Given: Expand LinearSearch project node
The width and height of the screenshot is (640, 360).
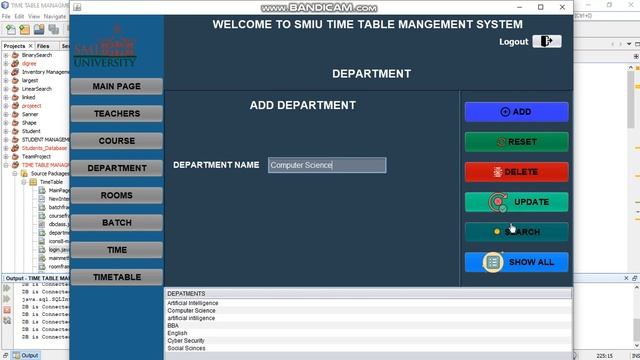Looking at the screenshot, I should 6,89.
